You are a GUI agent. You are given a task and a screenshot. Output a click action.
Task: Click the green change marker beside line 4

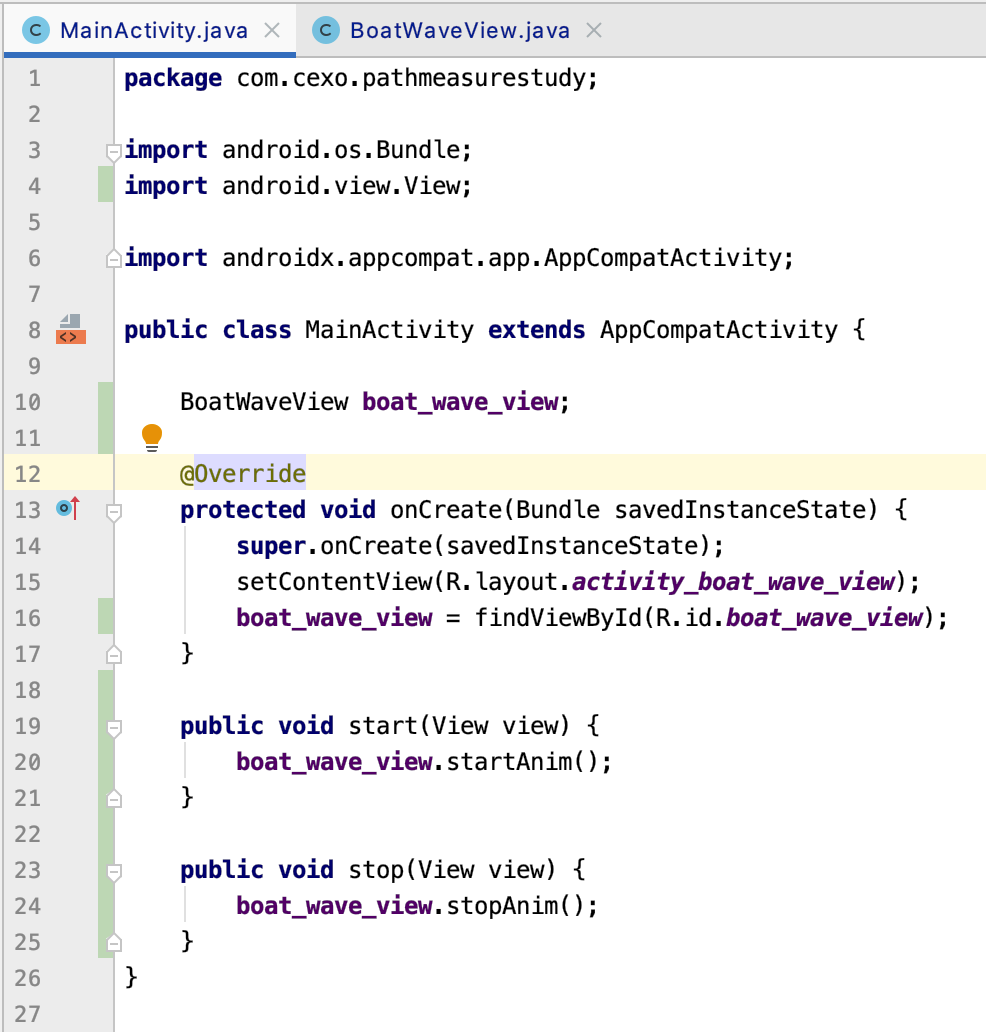[105, 185]
